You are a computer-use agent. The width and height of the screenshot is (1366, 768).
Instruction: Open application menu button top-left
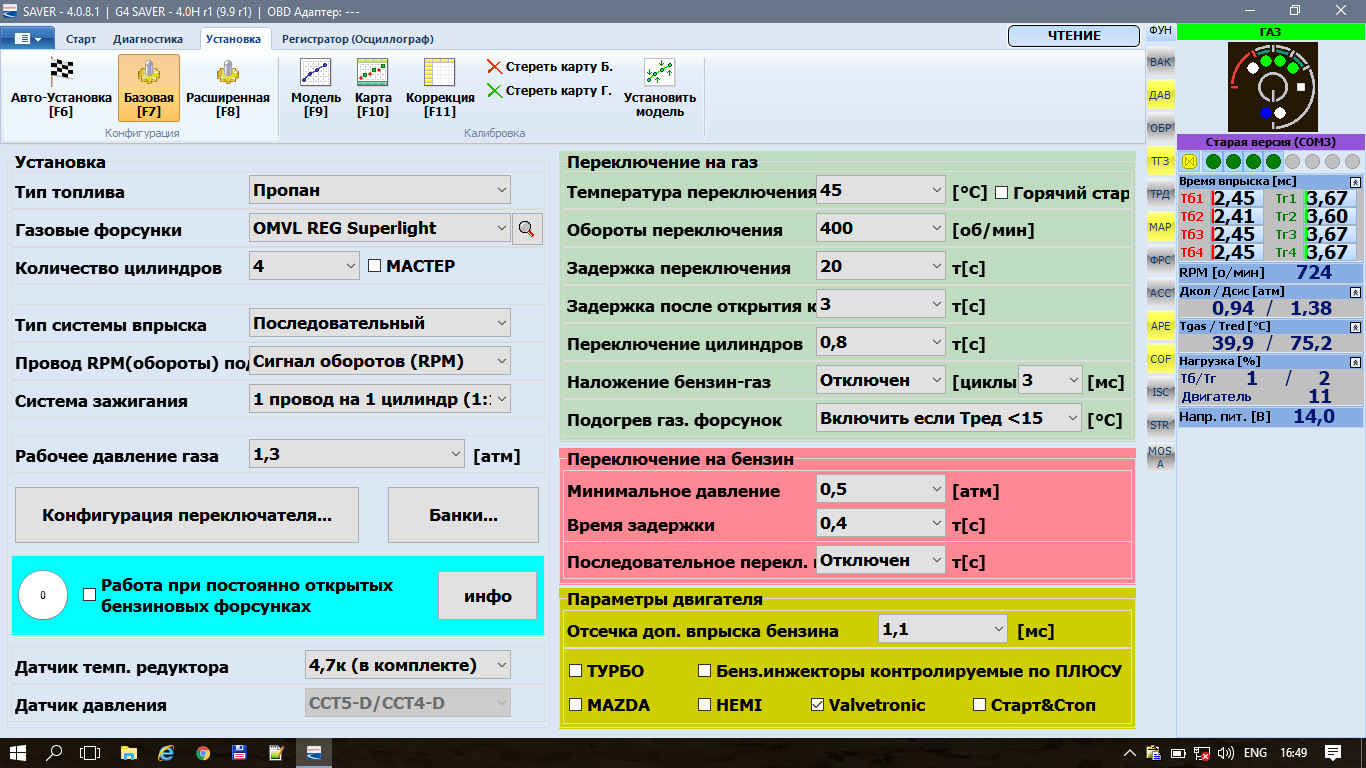click(x=28, y=39)
